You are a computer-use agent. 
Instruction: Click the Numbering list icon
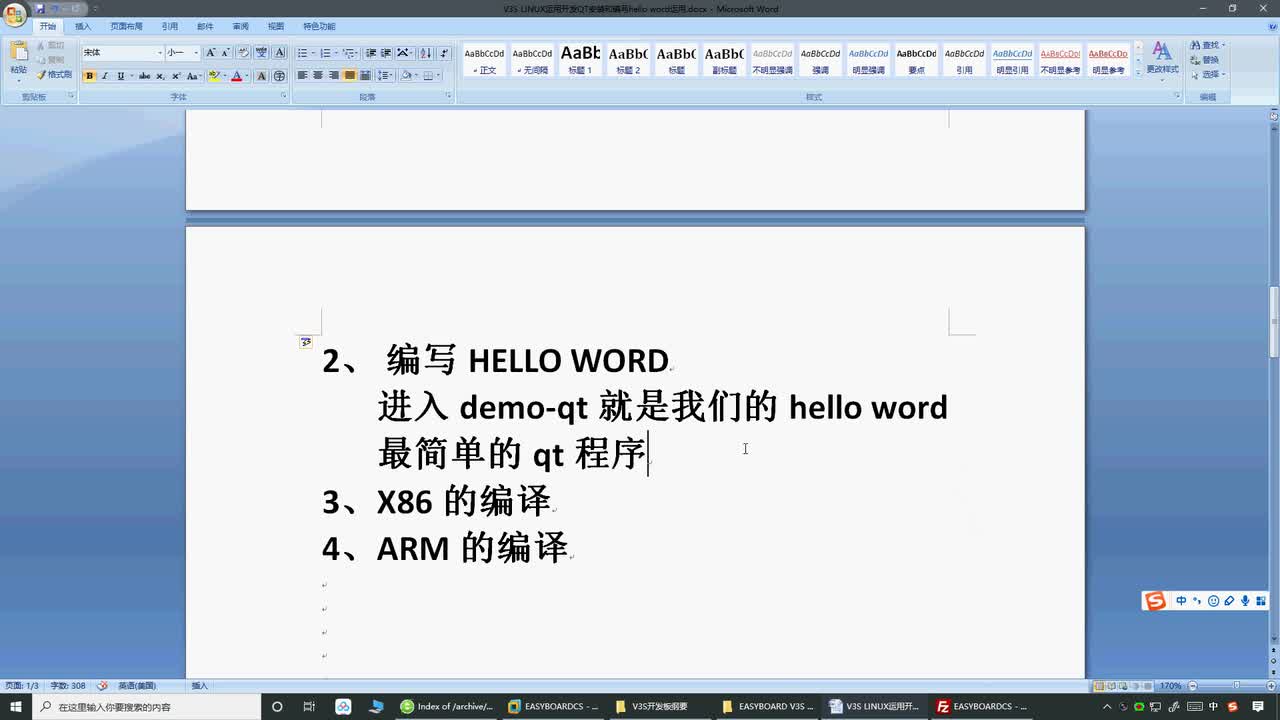tap(327, 53)
